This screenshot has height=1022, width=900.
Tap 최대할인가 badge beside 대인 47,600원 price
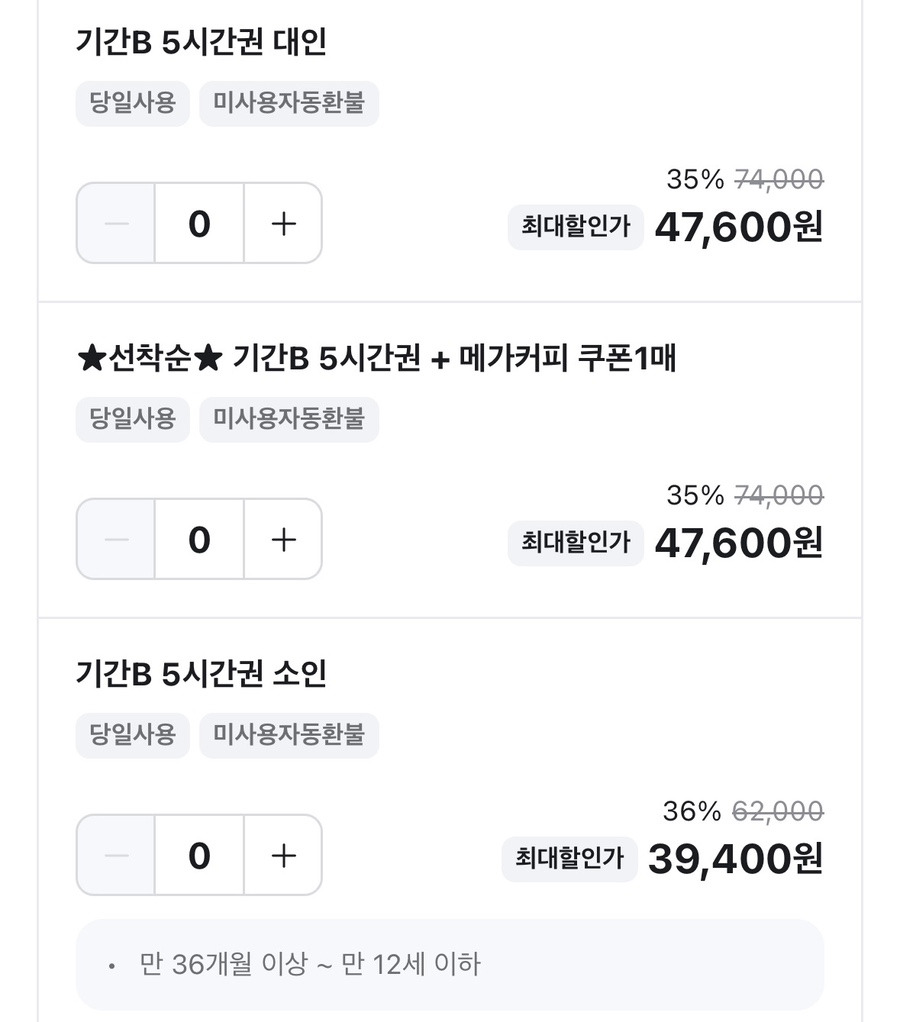coord(575,227)
